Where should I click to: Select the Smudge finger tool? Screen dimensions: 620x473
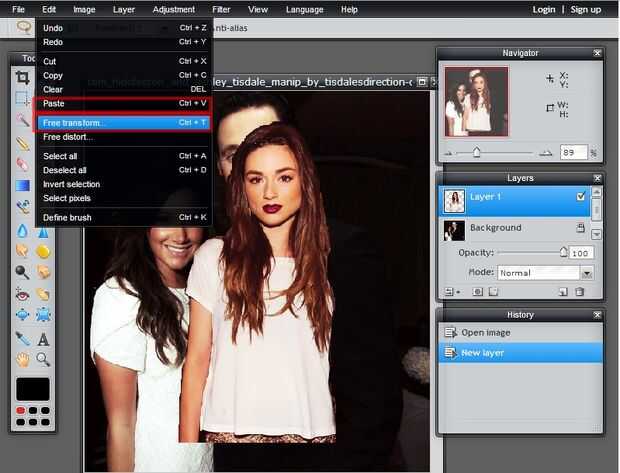23,251
